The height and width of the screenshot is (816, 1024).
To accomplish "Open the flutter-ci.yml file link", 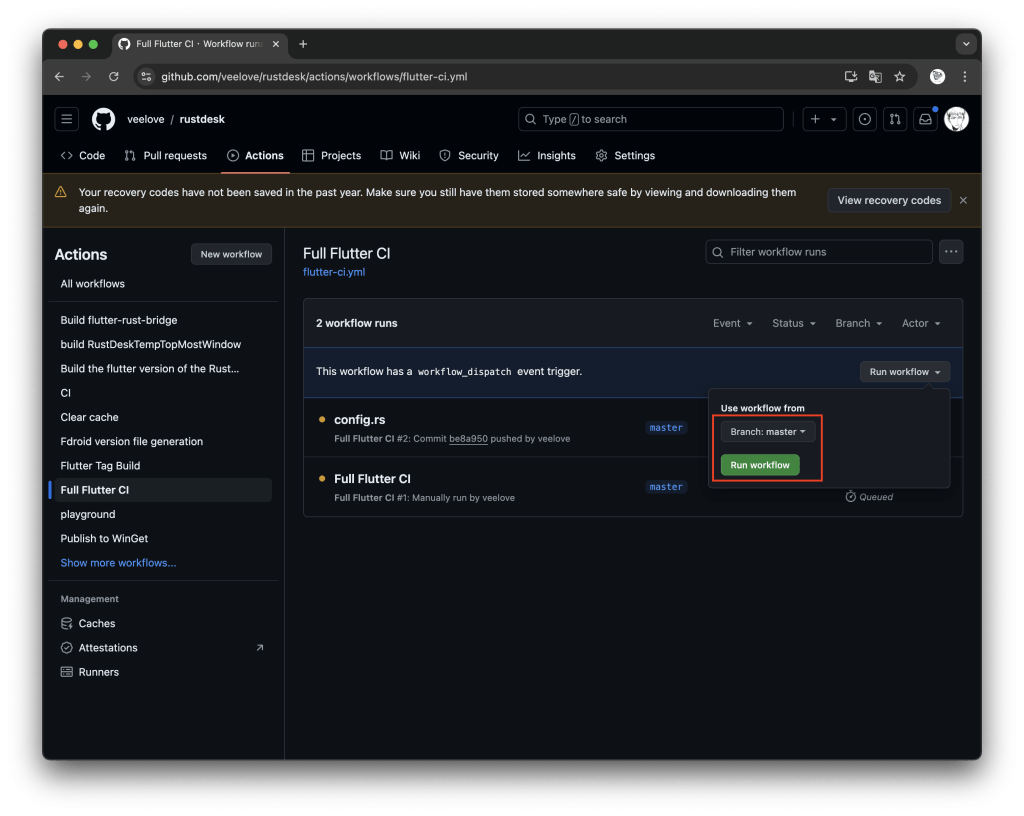I will [x=334, y=272].
